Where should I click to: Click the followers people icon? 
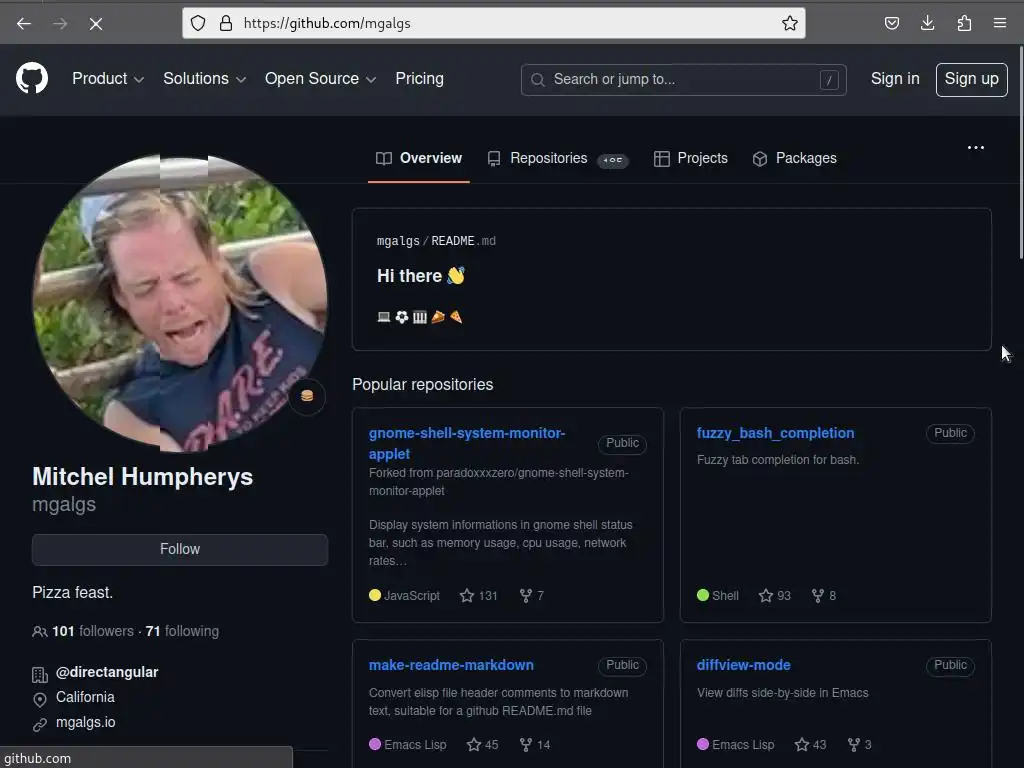(x=39, y=632)
